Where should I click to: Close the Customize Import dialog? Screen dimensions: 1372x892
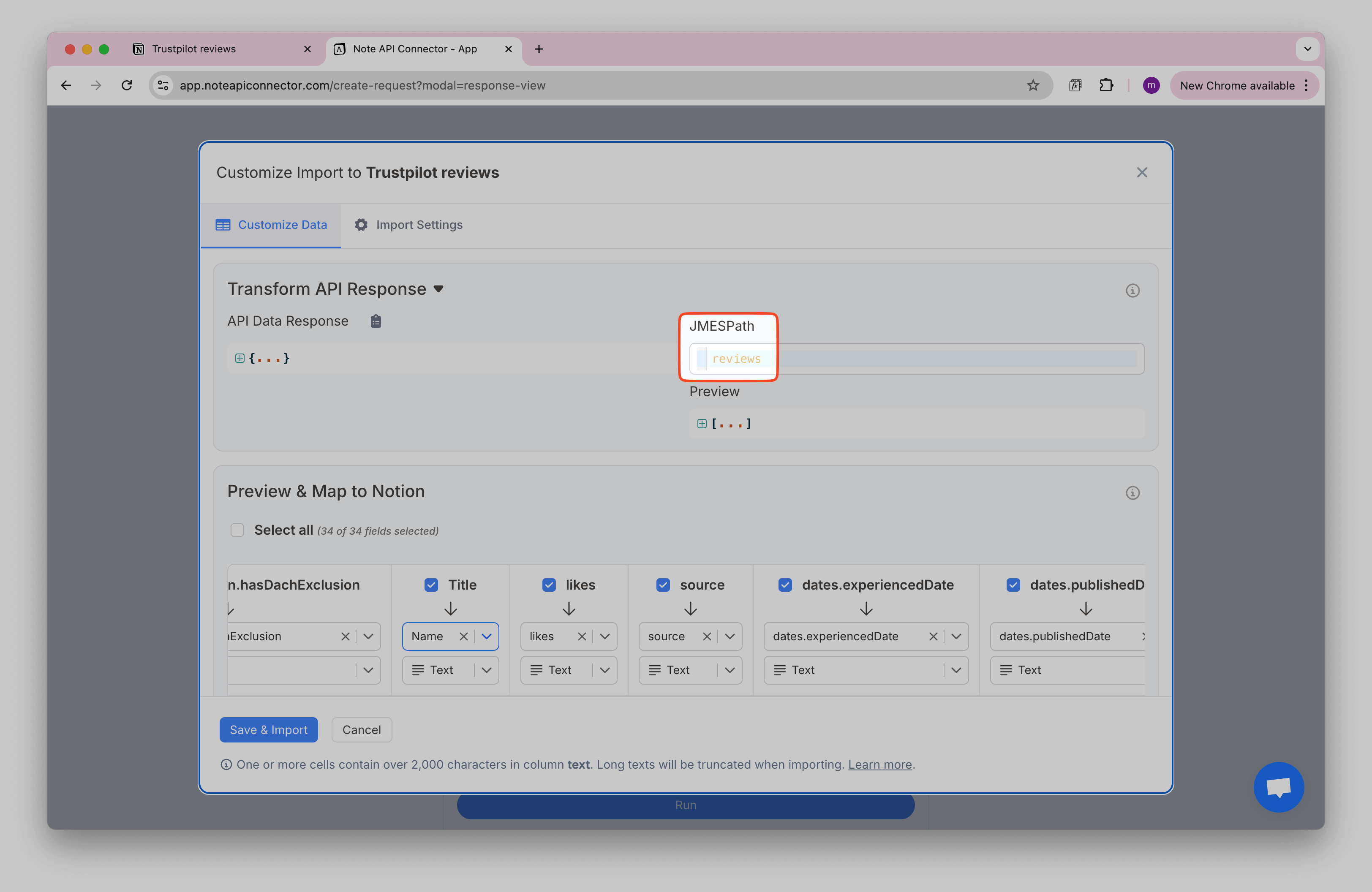[x=1141, y=172]
